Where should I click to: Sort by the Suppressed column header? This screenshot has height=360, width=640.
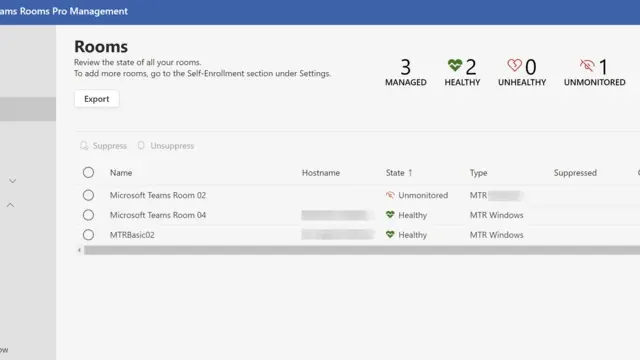[x=575, y=173]
